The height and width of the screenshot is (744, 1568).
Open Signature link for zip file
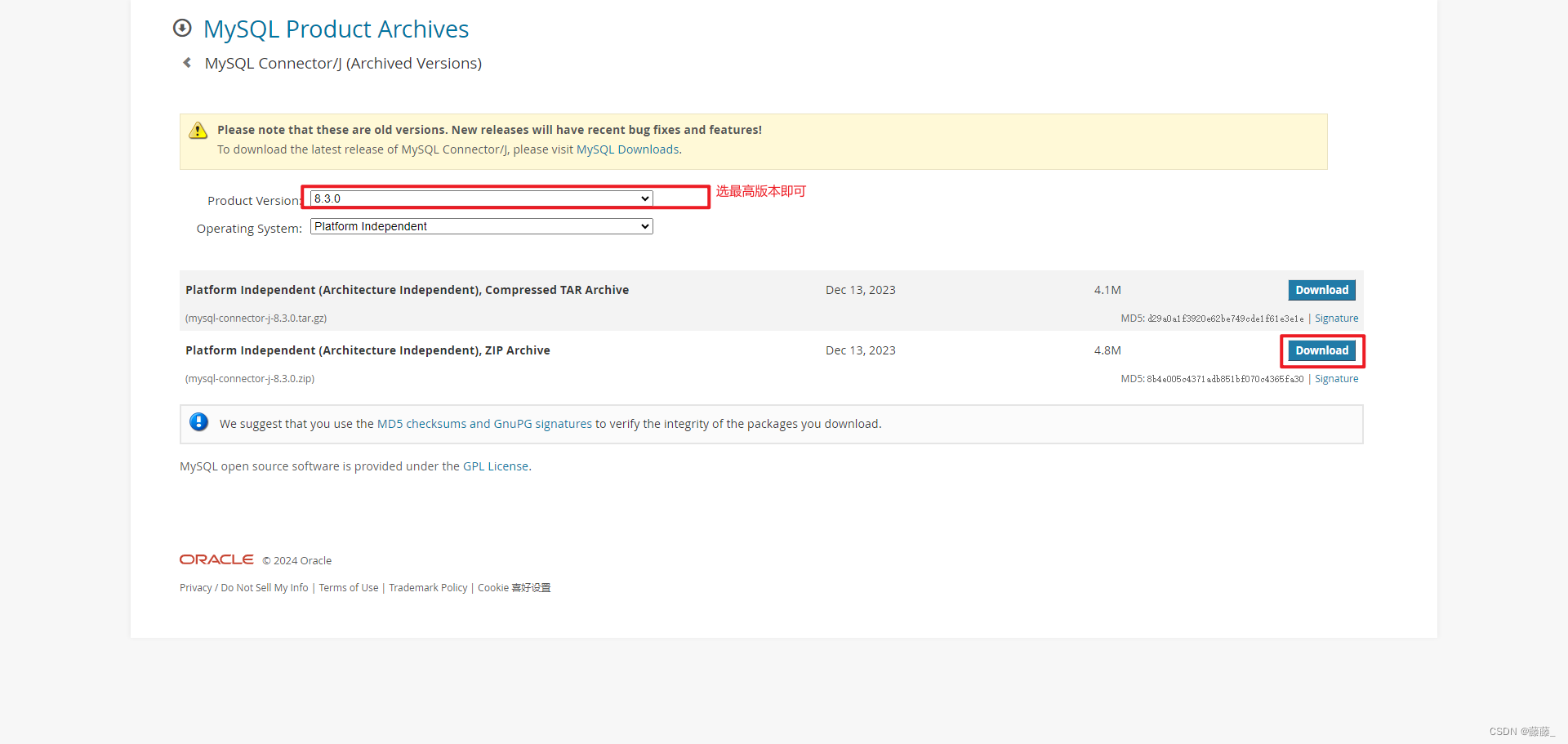pyautogui.click(x=1336, y=379)
